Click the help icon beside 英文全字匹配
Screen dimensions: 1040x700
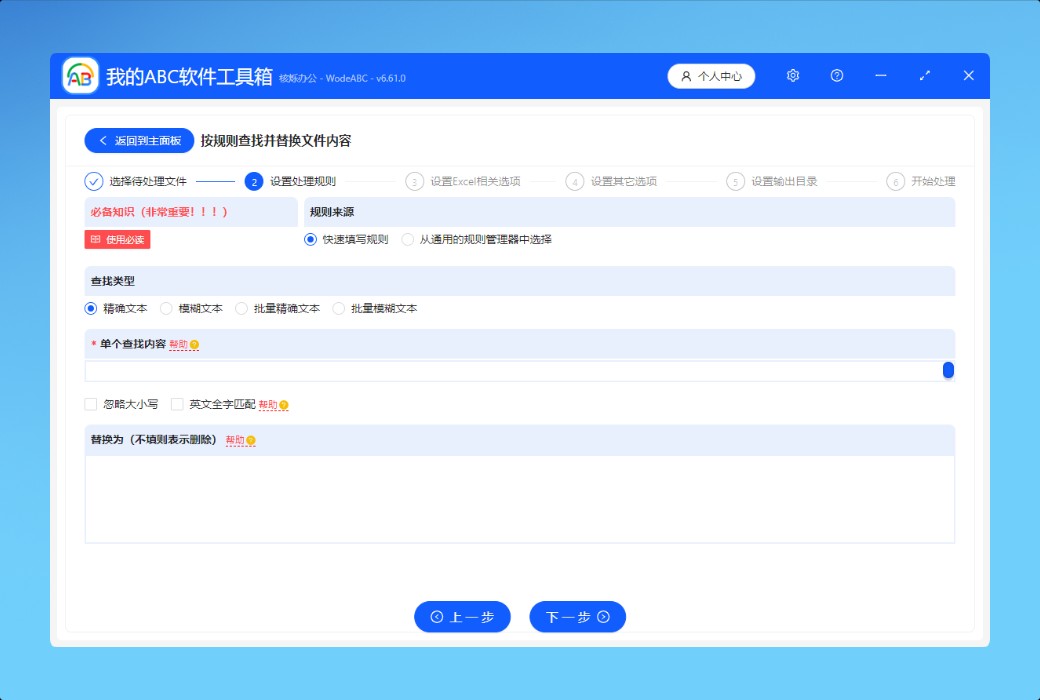click(x=284, y=405)
